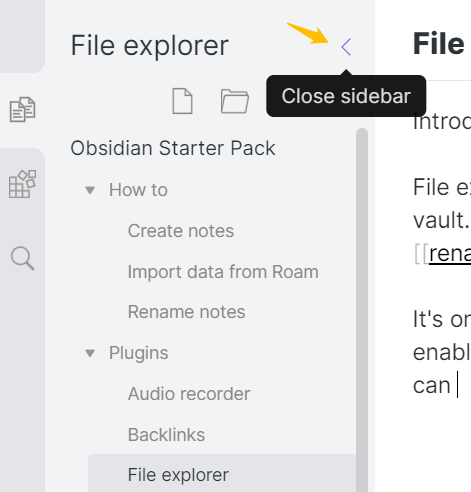Collapse the Plugins folder triangle
This screenshot has height=492, width=471.
click(90, 353)
